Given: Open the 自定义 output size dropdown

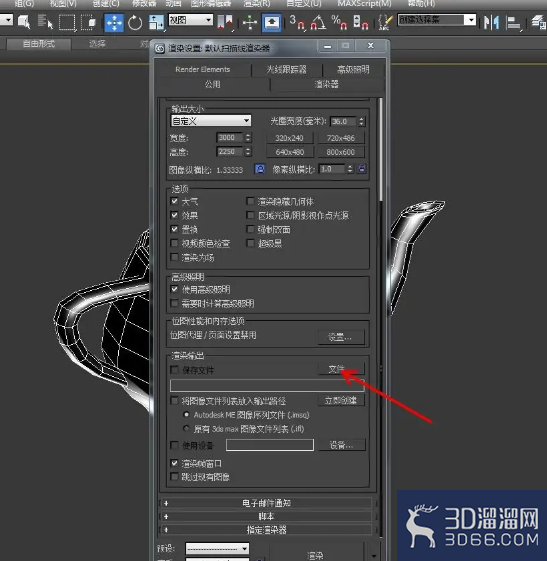Looking at the screenshot, I should pos(211,121).
